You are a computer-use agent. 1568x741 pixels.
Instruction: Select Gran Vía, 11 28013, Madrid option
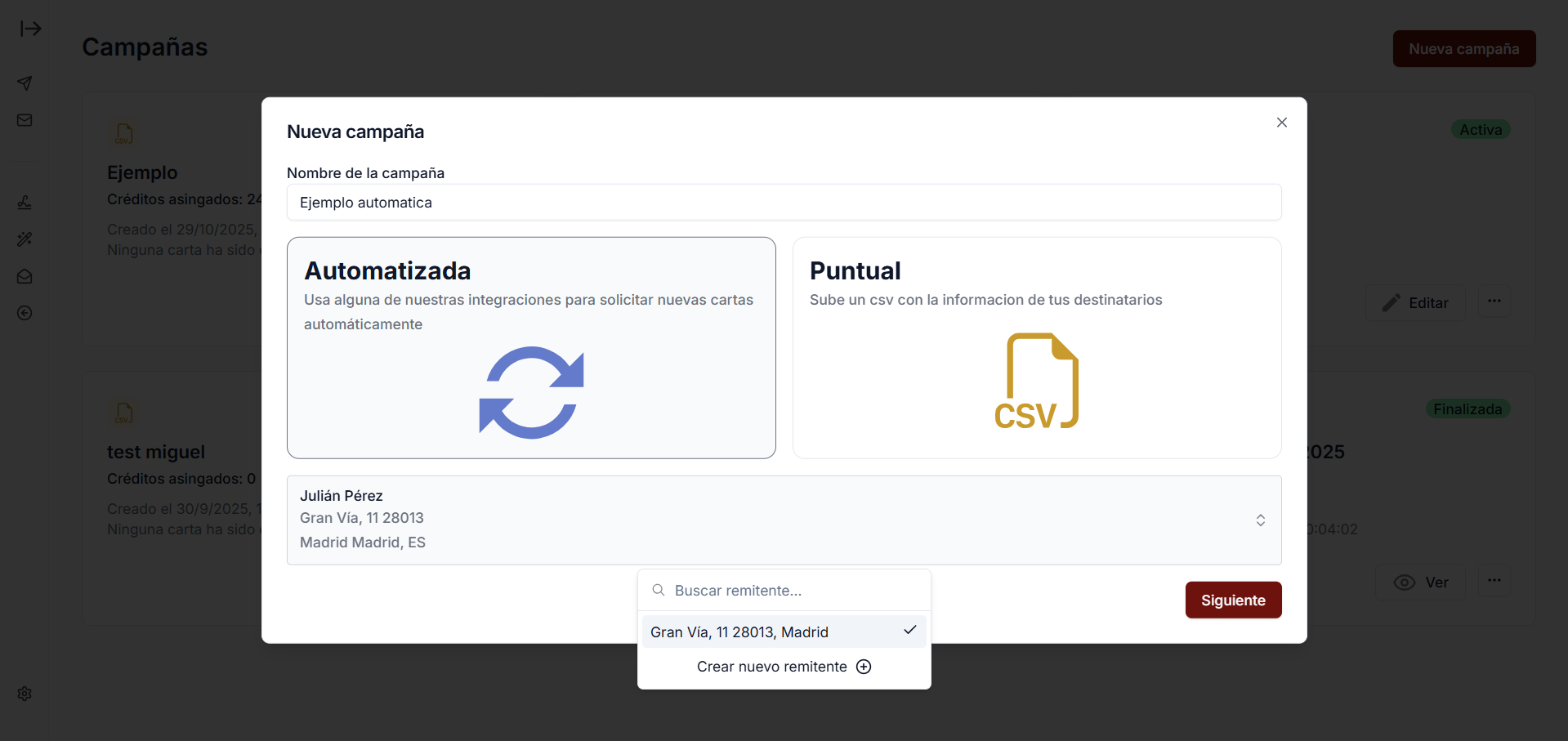(739, 631)
